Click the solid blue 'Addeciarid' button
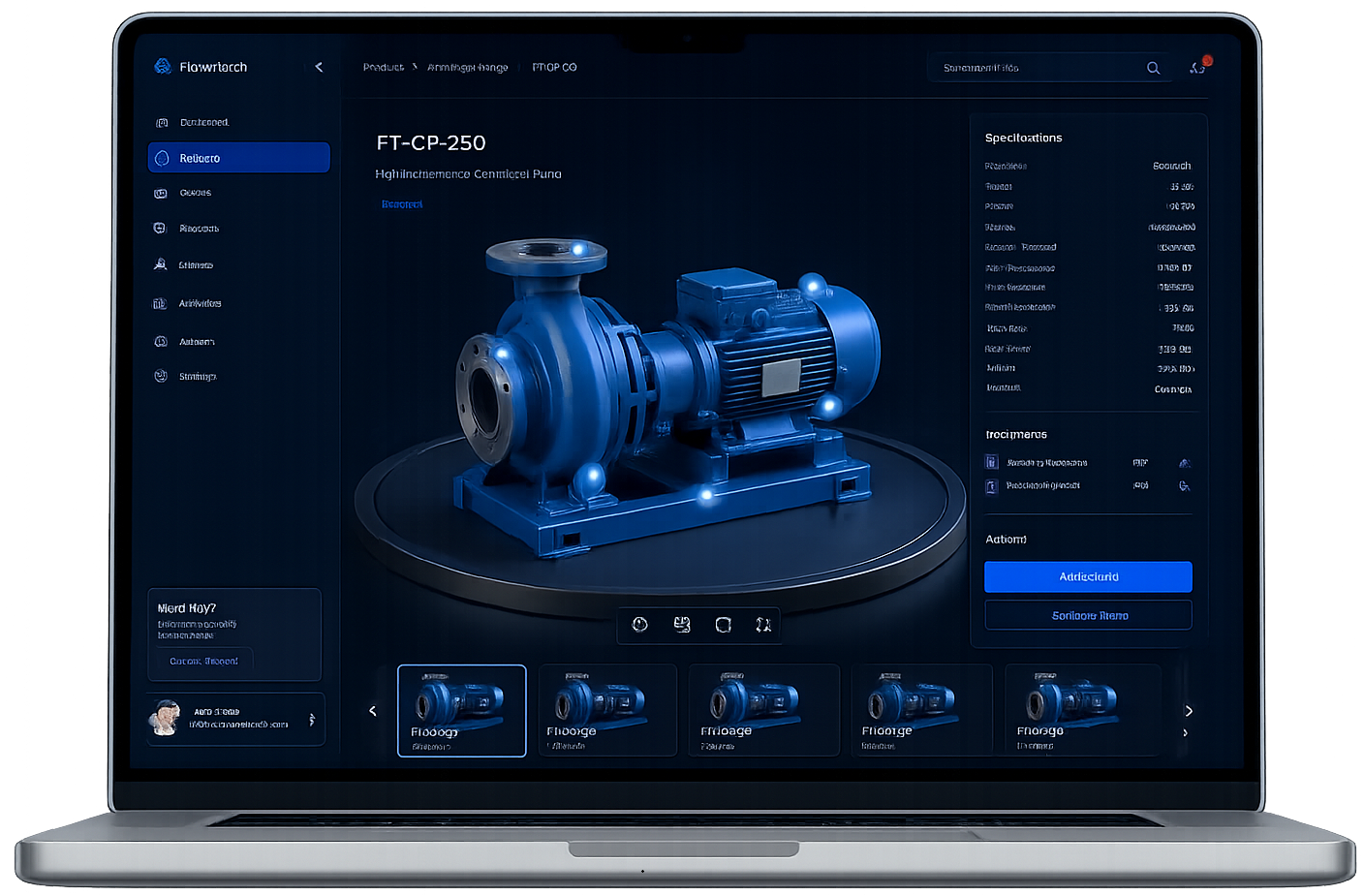 pyautogui.click(x=1088, y=576)
